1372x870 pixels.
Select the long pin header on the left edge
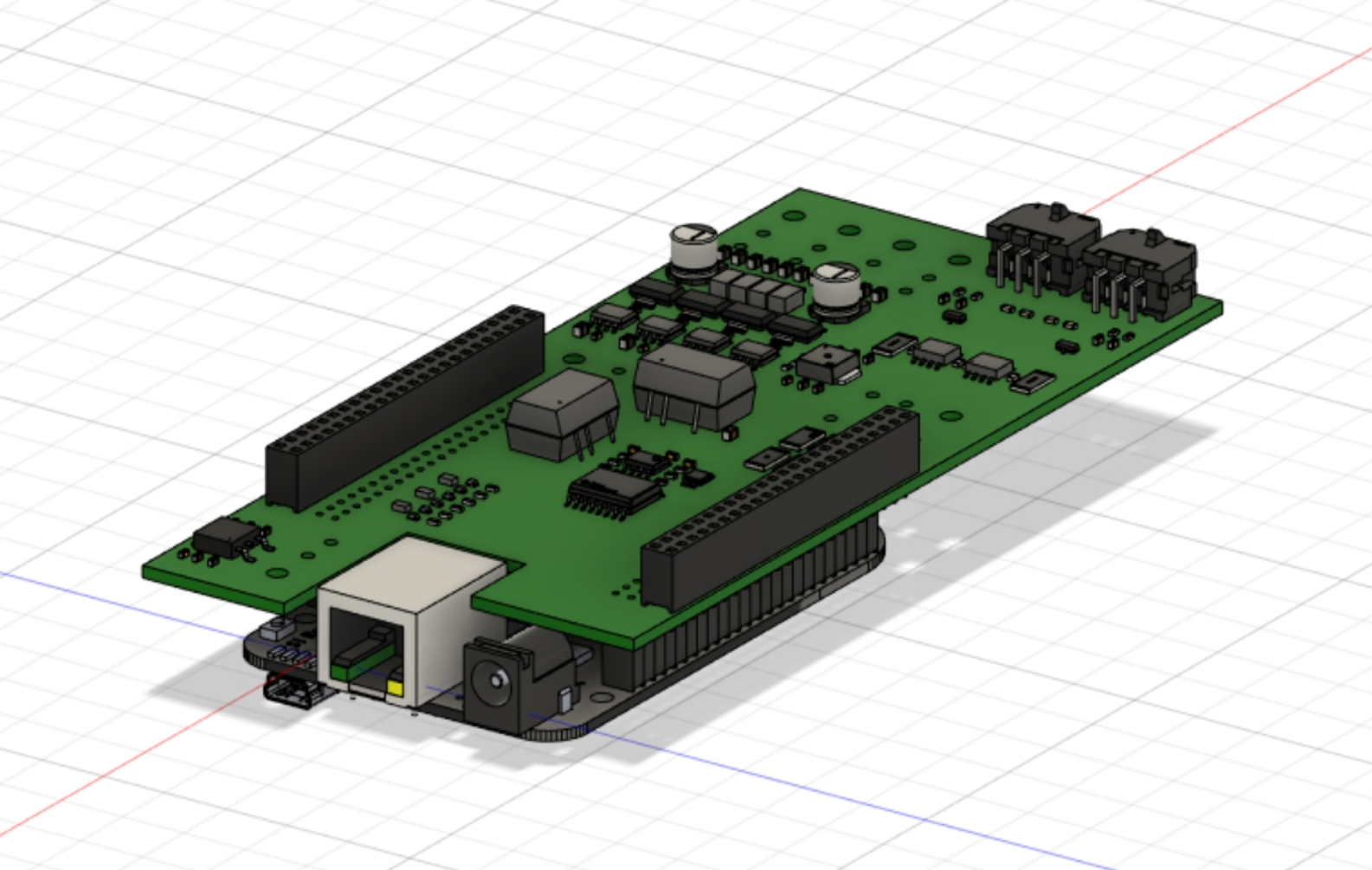403,407
